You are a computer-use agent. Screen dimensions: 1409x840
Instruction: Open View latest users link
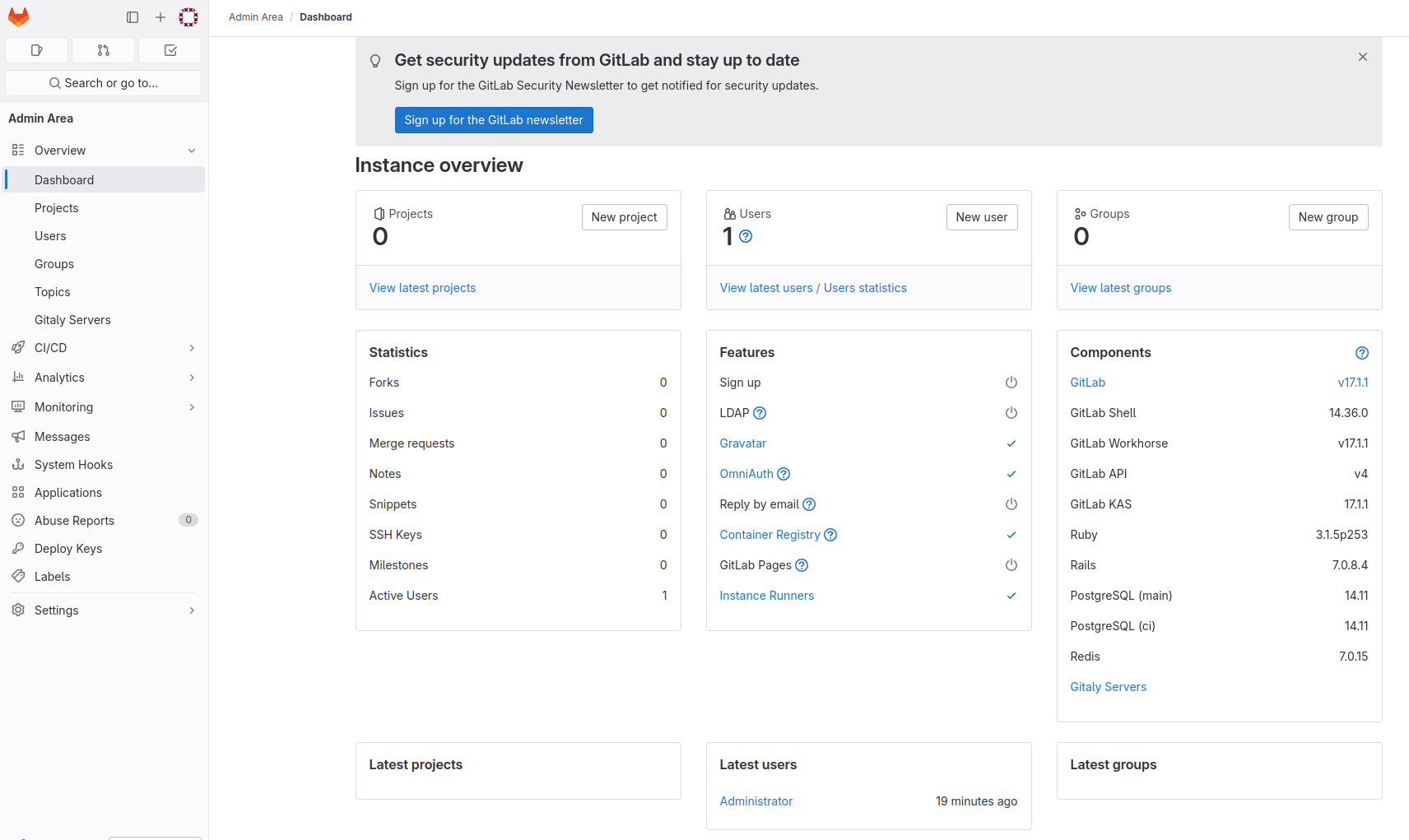pyautogui.click(x=766, y=288)
